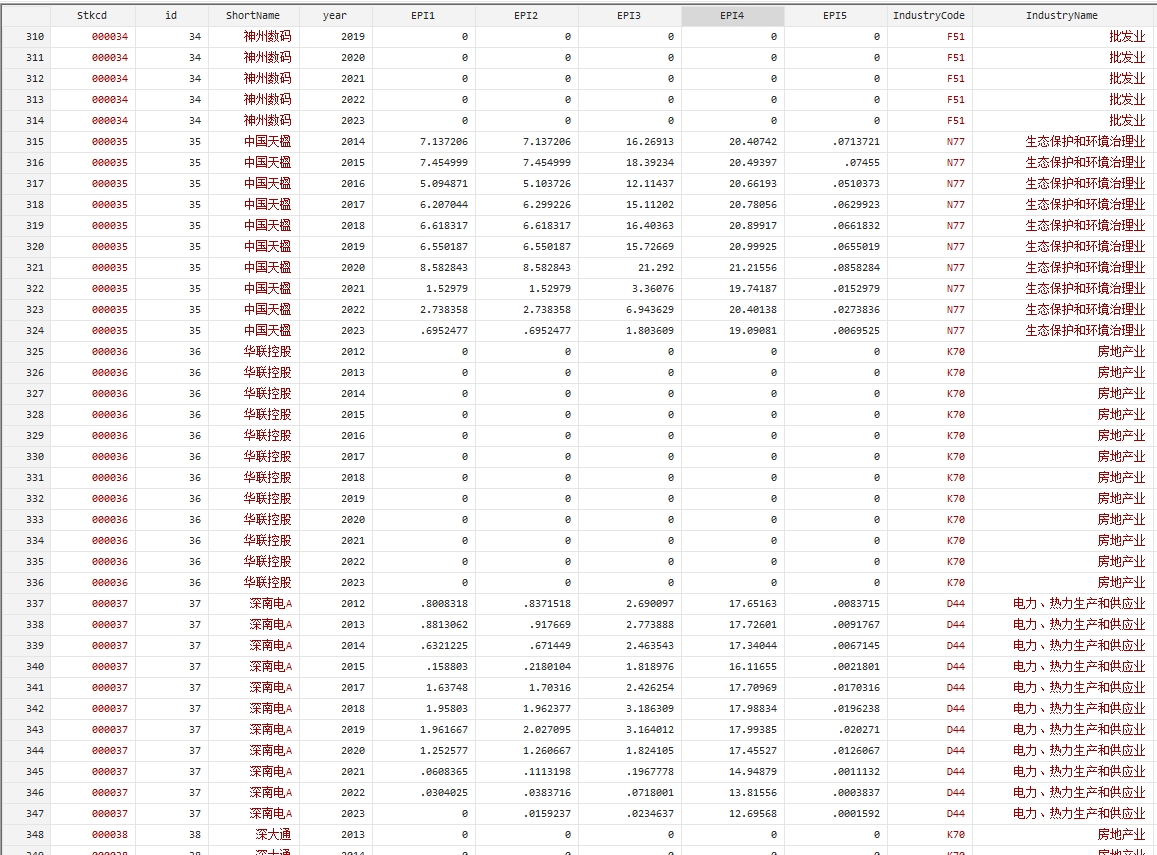Click IndustryName 批发业 in row 313

click(1127, 100)
